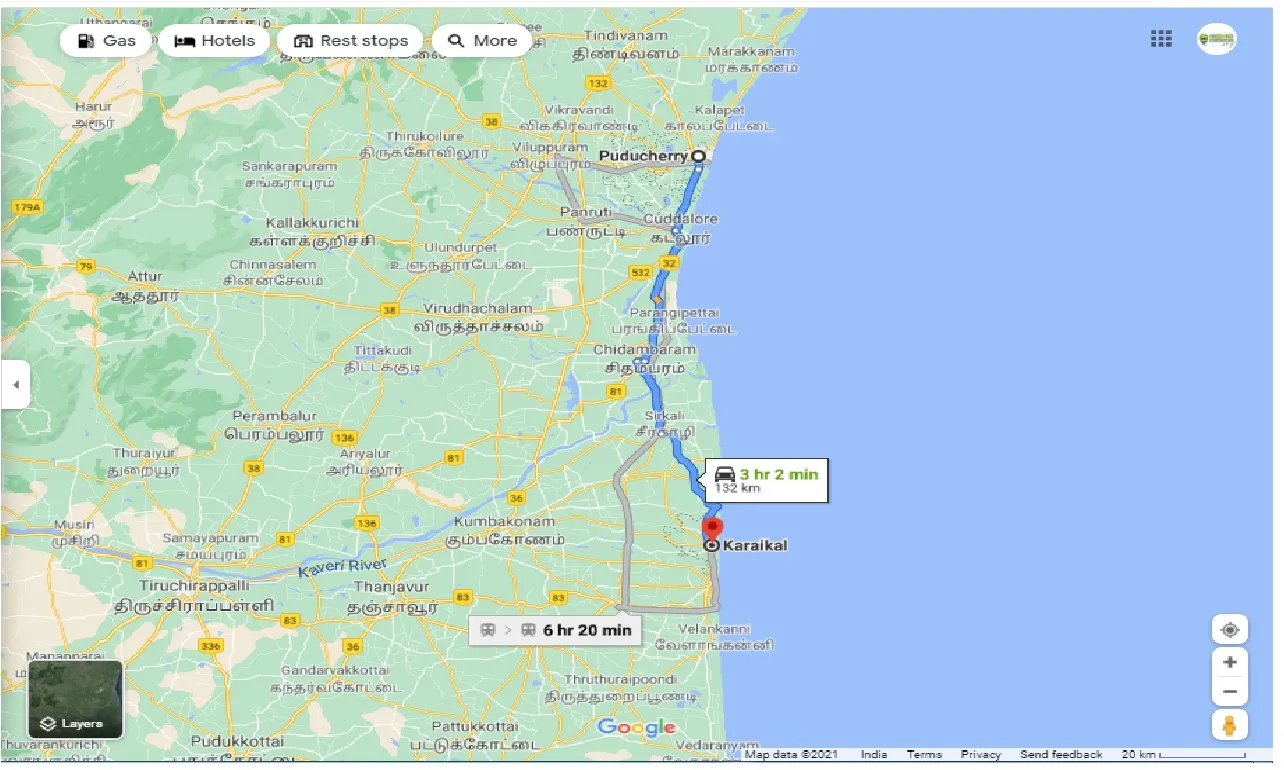
Task: Open the Google apps grid
Action: click(1160, 38)
